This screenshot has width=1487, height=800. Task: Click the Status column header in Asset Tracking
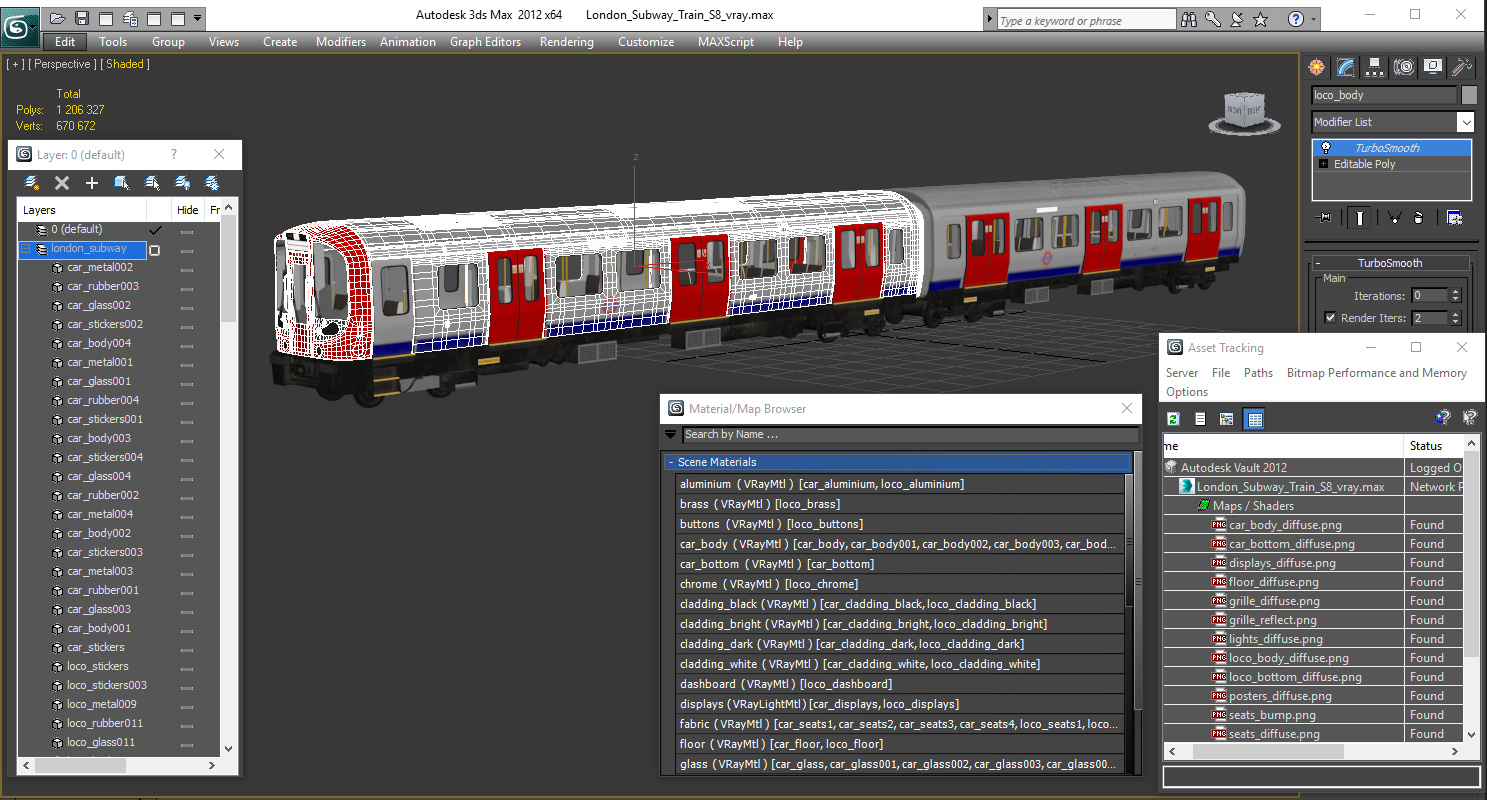tap(1433, 446)
